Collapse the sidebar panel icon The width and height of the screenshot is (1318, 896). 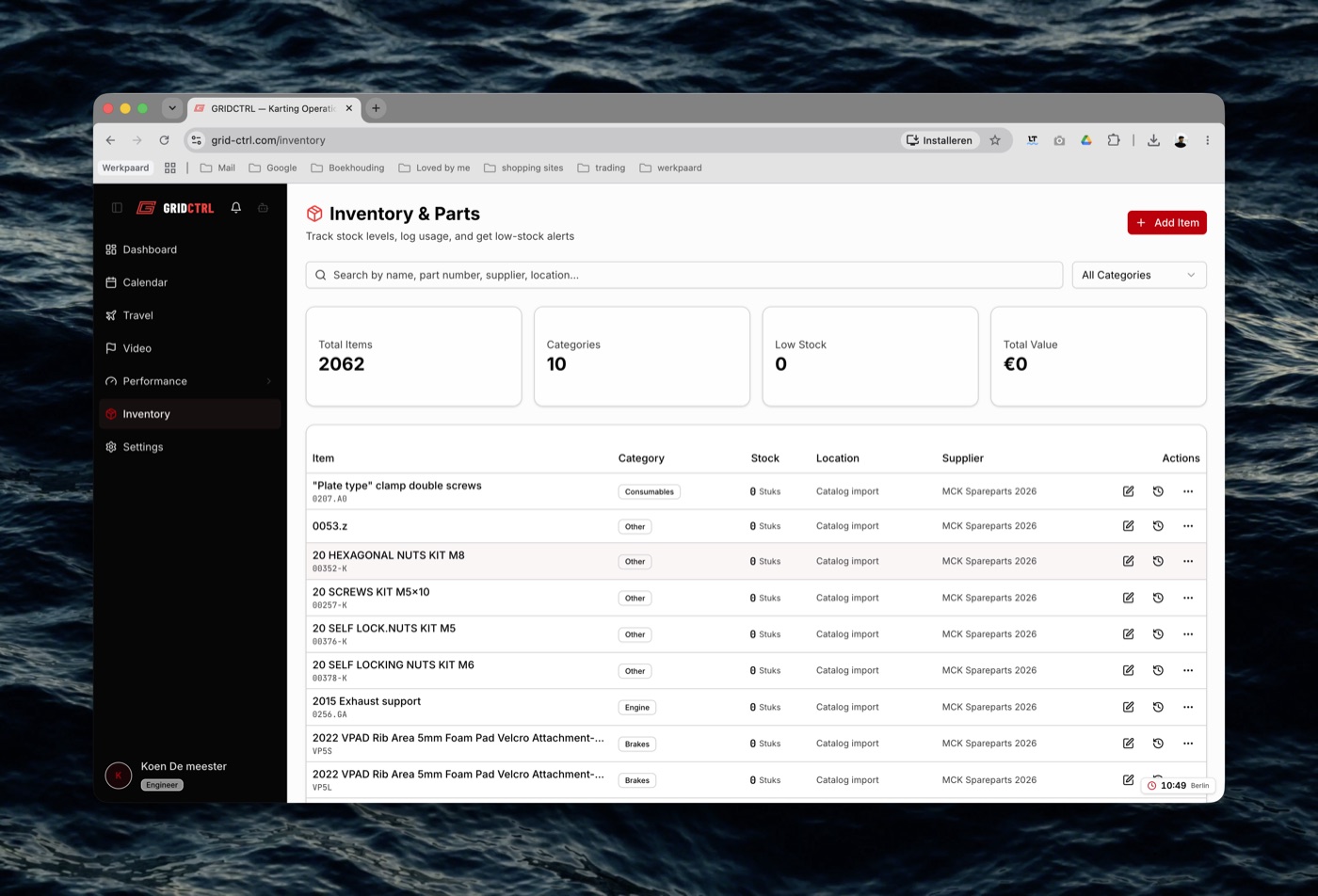click(117, 208)
